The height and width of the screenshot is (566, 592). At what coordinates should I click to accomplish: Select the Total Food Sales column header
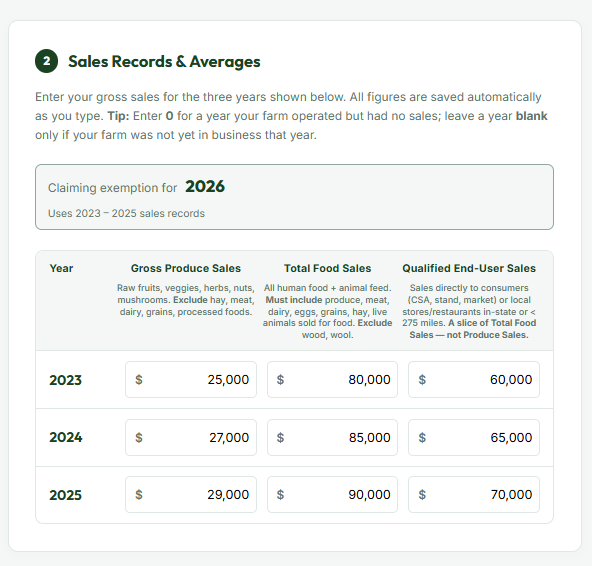pyautogui.click(x=328, y=268)
